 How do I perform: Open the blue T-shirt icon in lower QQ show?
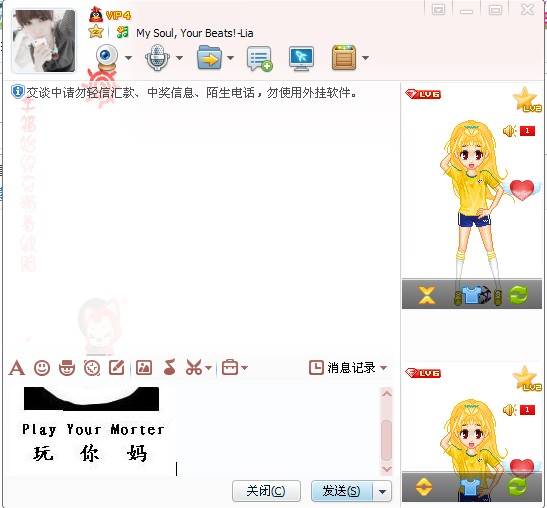coord(470,487)
